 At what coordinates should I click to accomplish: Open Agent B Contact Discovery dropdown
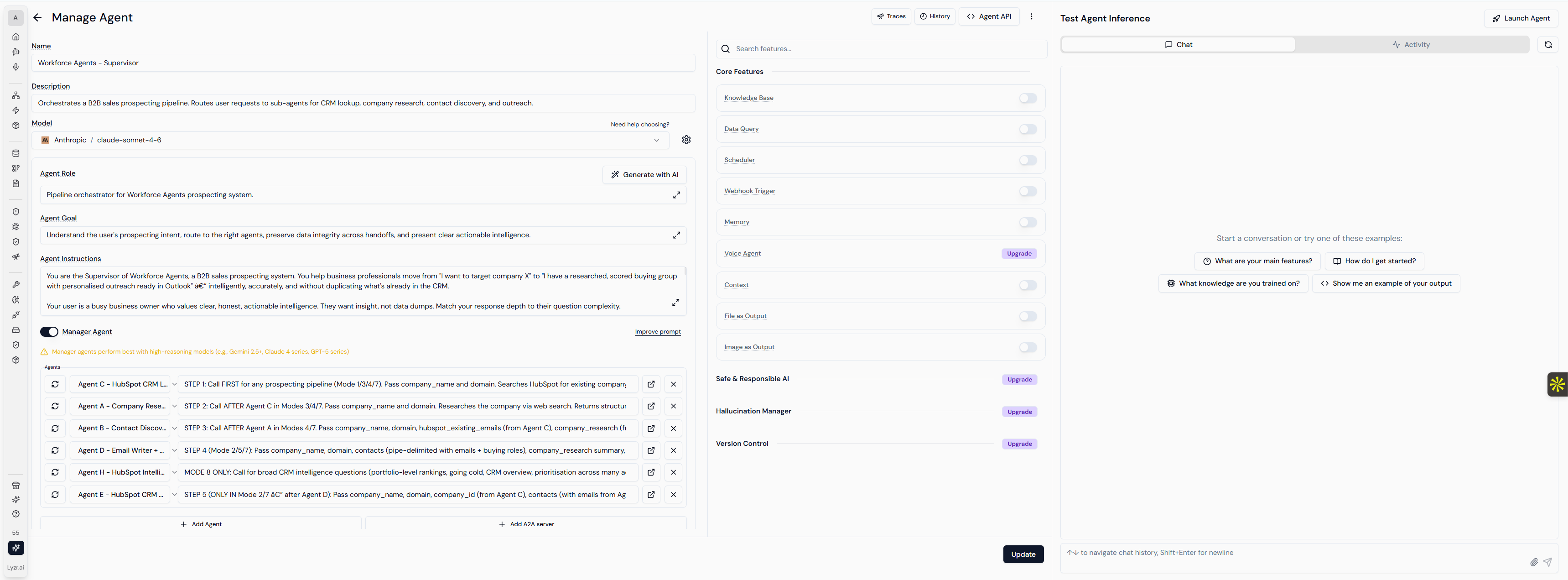tap(174, 428)
